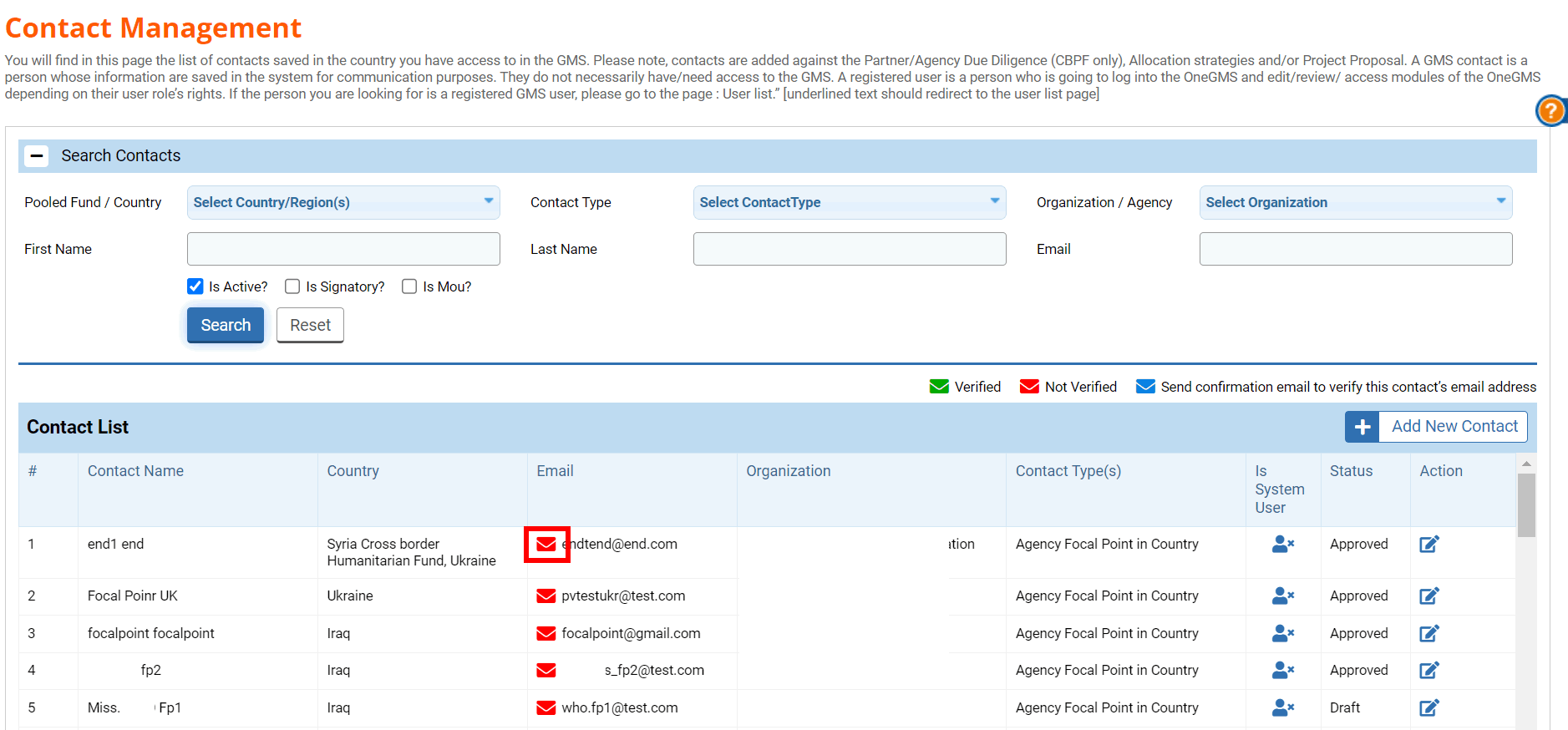This screenshot has height=730, width=1568.
Task: Click envelope icon for who.fp1@test.com
Action: tap(546, 707)
